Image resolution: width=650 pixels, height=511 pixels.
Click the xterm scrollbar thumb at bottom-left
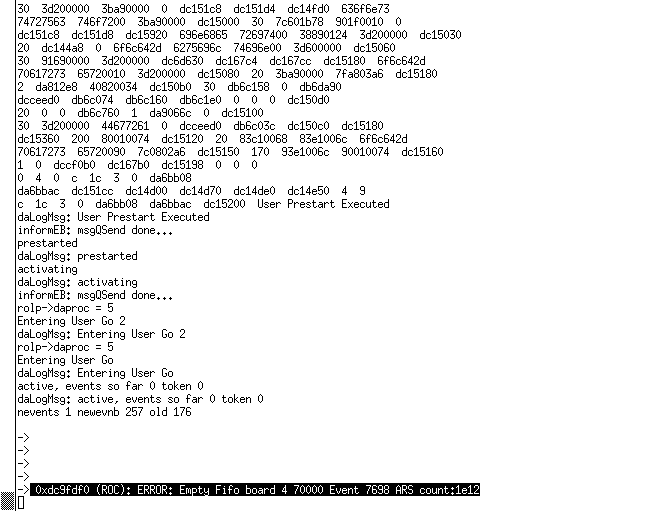pyautogui.click(x=7, y=501)
